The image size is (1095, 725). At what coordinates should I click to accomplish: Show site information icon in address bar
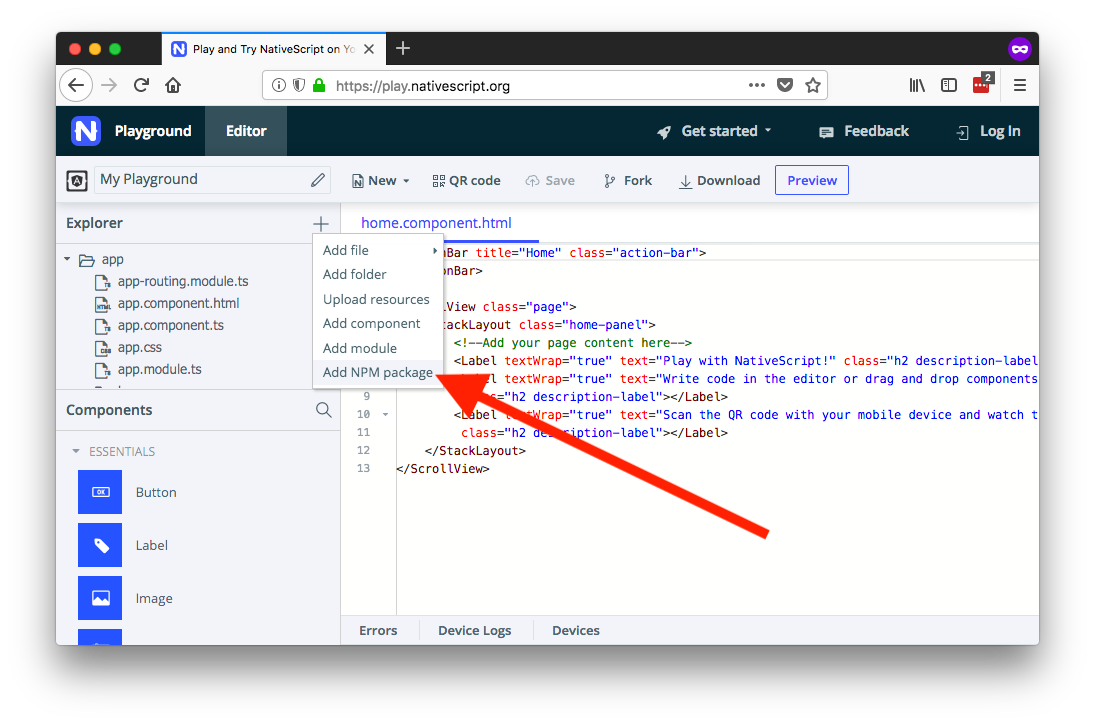tap(279, 85)
